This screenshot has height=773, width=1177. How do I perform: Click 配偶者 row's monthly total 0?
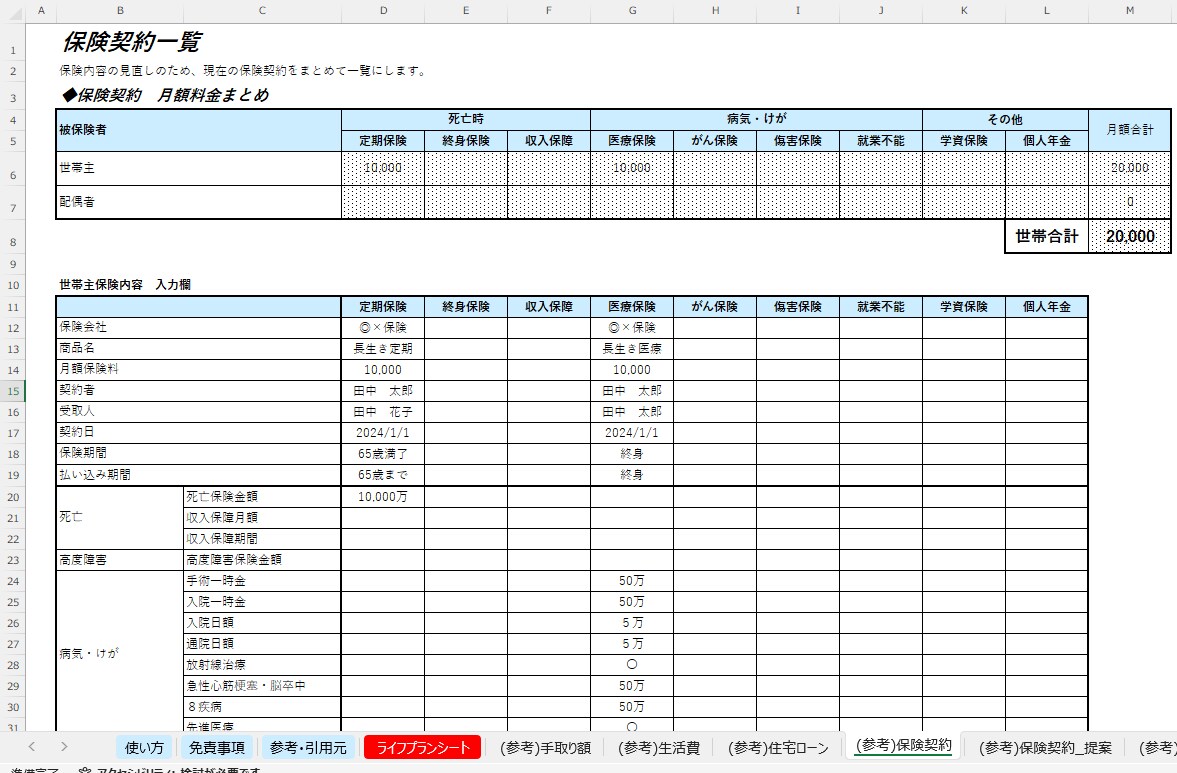click(1130, 202)
